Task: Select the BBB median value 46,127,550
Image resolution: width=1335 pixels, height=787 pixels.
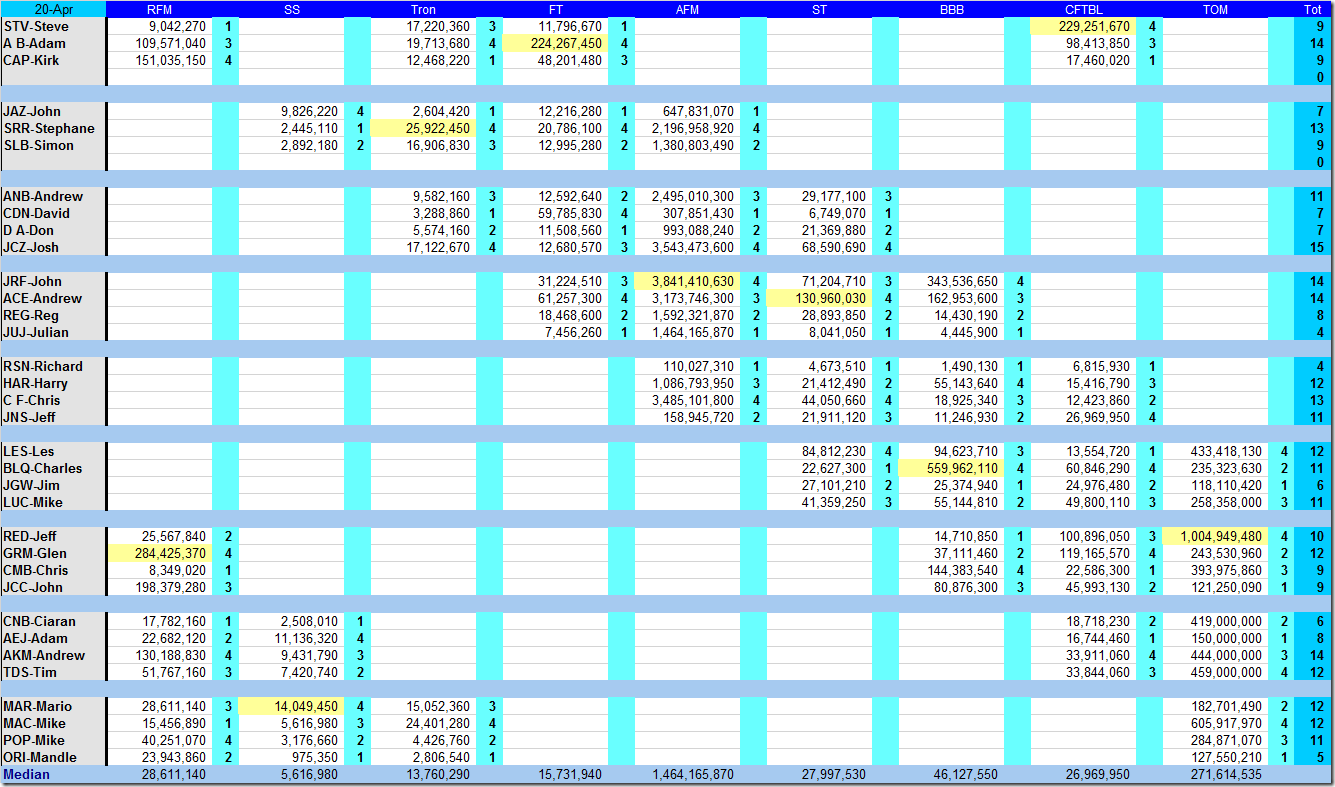Action: point(951,774)
